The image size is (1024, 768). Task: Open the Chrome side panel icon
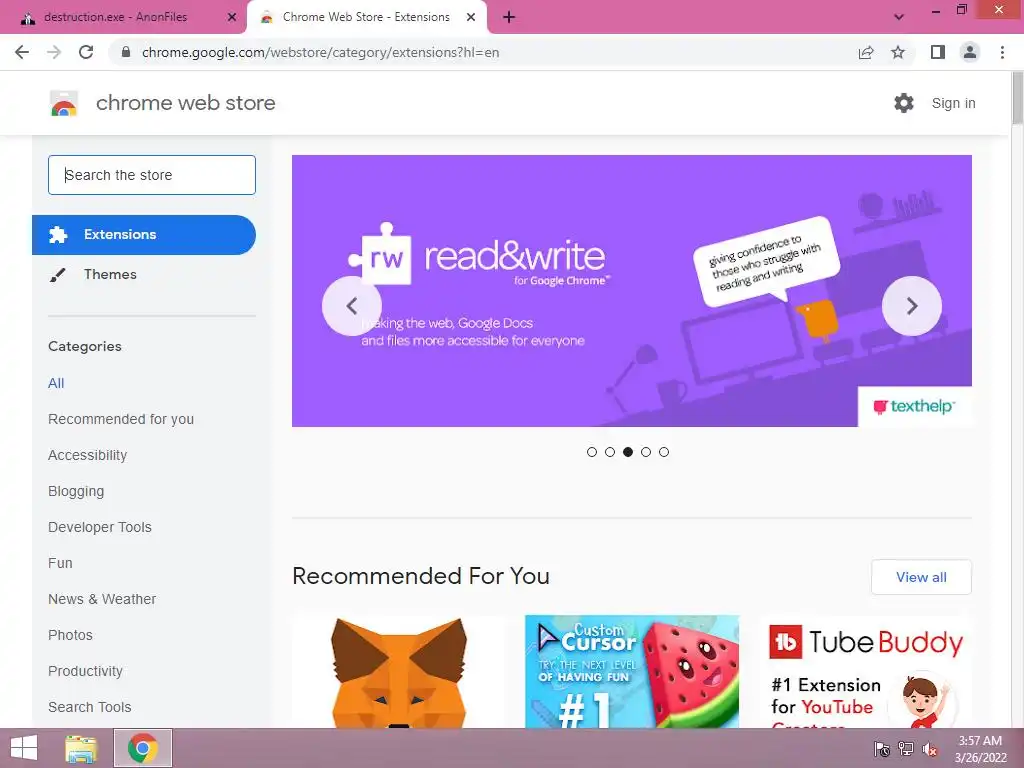pyautogui.click(x=938, y=52)
